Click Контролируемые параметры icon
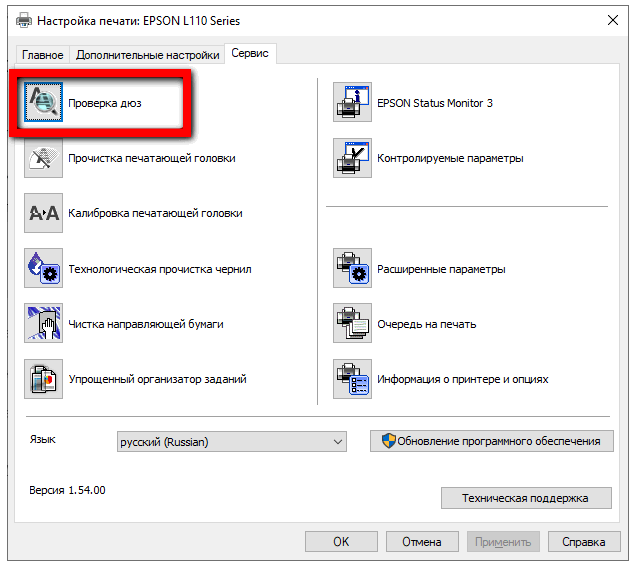The image size is (632, 569). tap(352, 158)
